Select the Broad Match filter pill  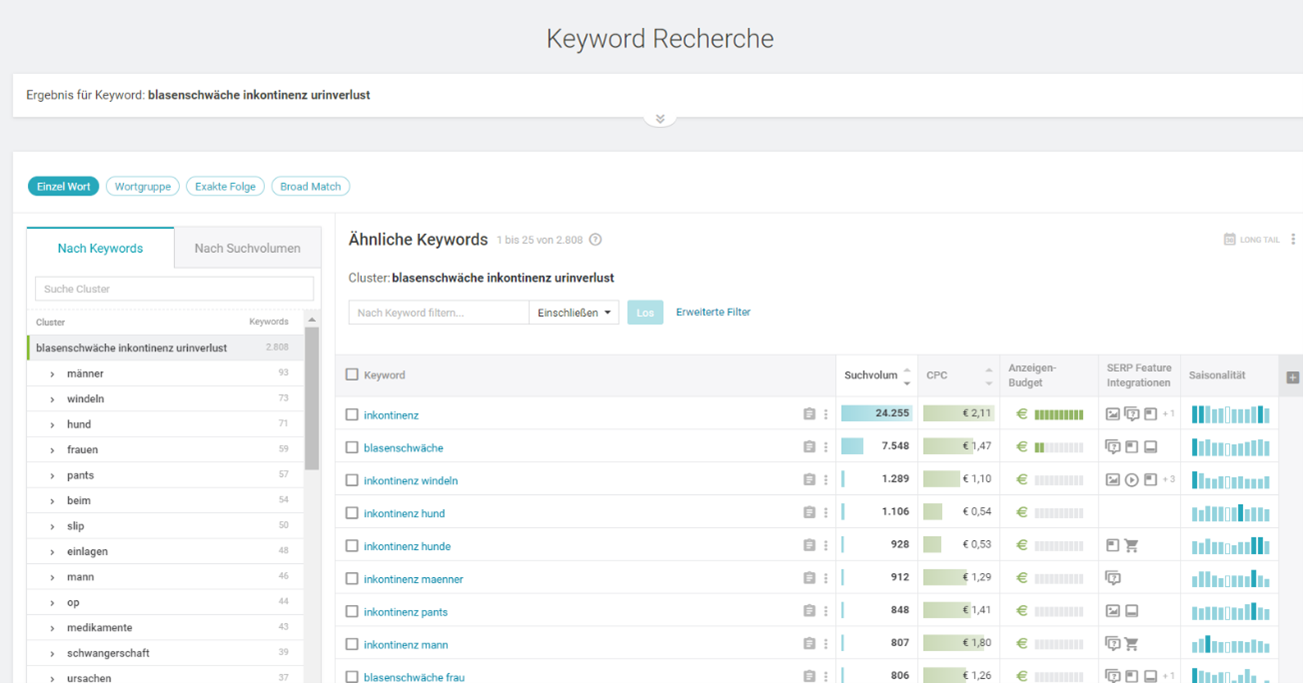point(310,186)
